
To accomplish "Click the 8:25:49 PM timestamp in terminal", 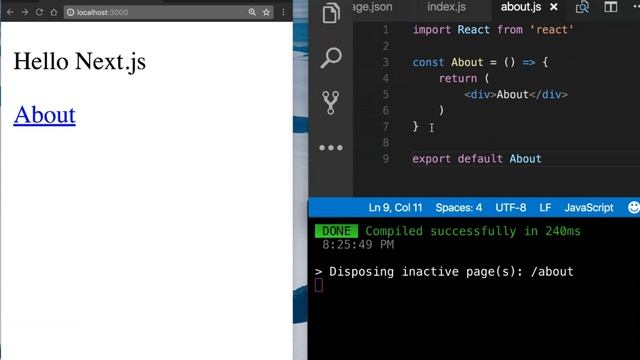I will [x=358, y=245].
